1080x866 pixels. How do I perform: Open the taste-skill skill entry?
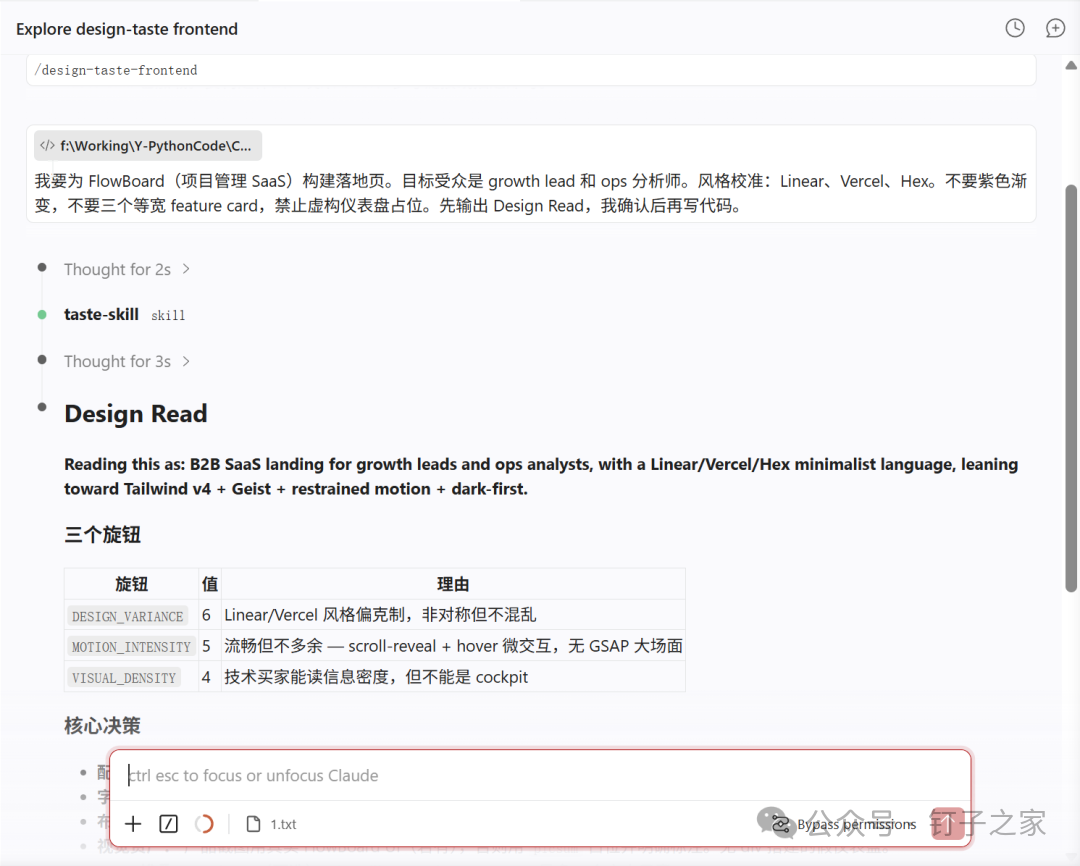click(125, 315)
